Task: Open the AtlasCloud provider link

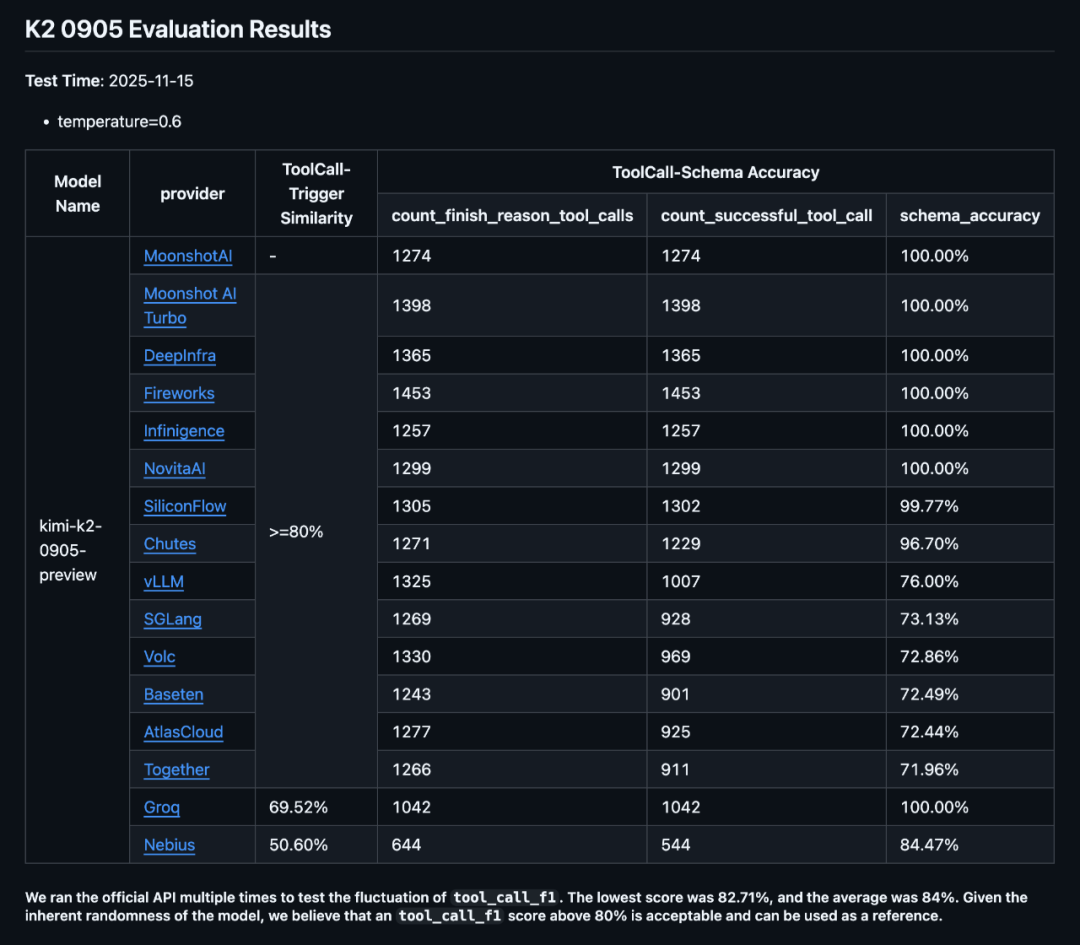Action: pos(183,732)
